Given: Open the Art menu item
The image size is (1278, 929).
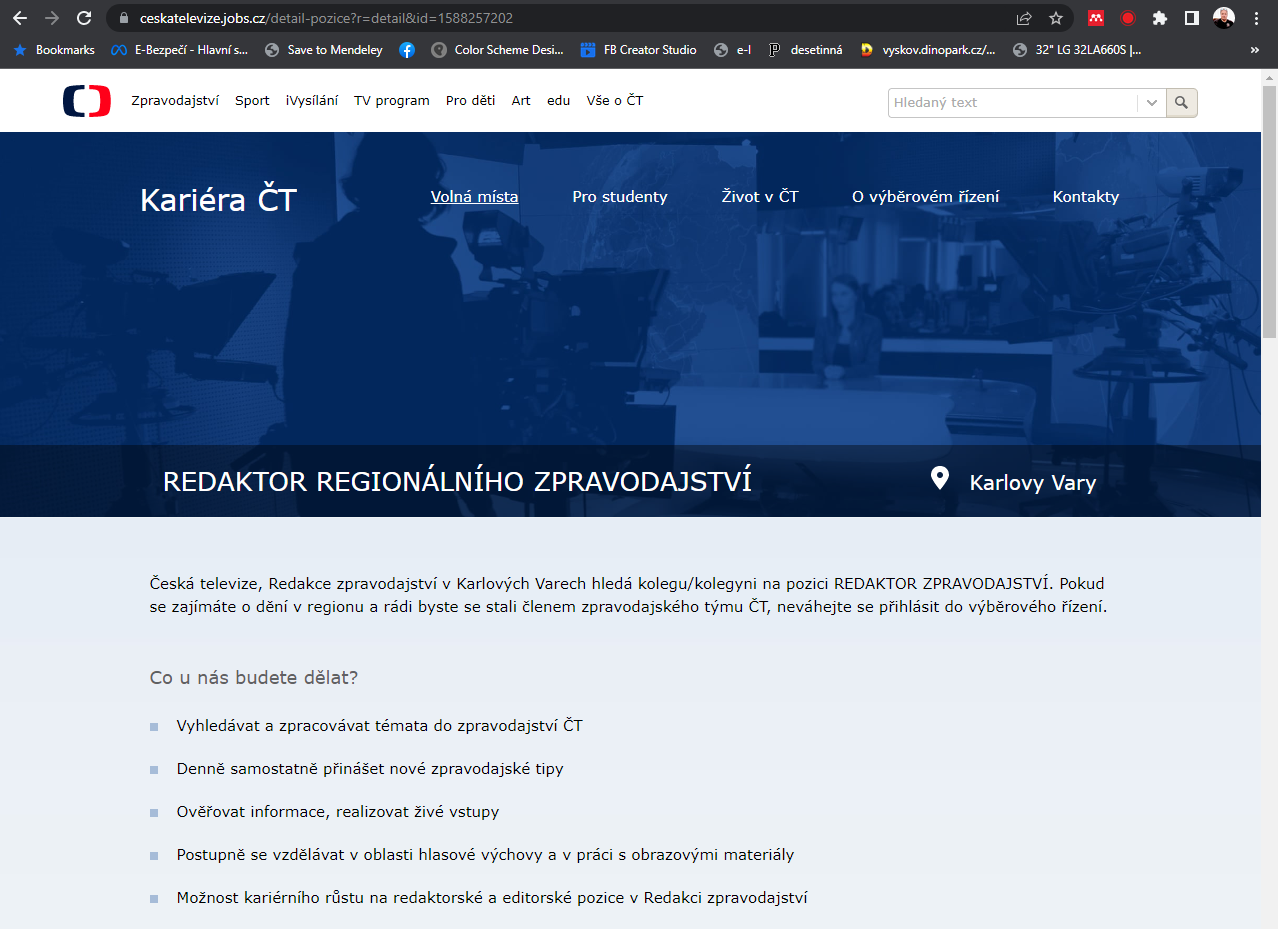Looking at the screenshot, I should coord(521,100).
